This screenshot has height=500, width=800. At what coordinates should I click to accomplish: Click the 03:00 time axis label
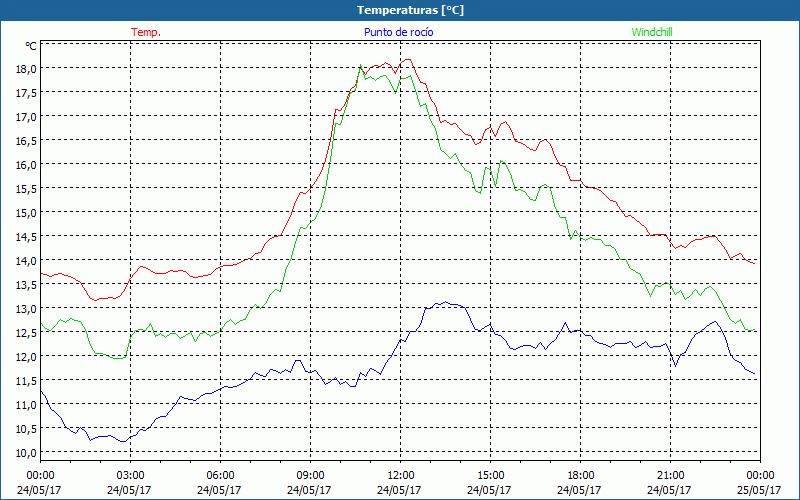[x=131, y=476]
